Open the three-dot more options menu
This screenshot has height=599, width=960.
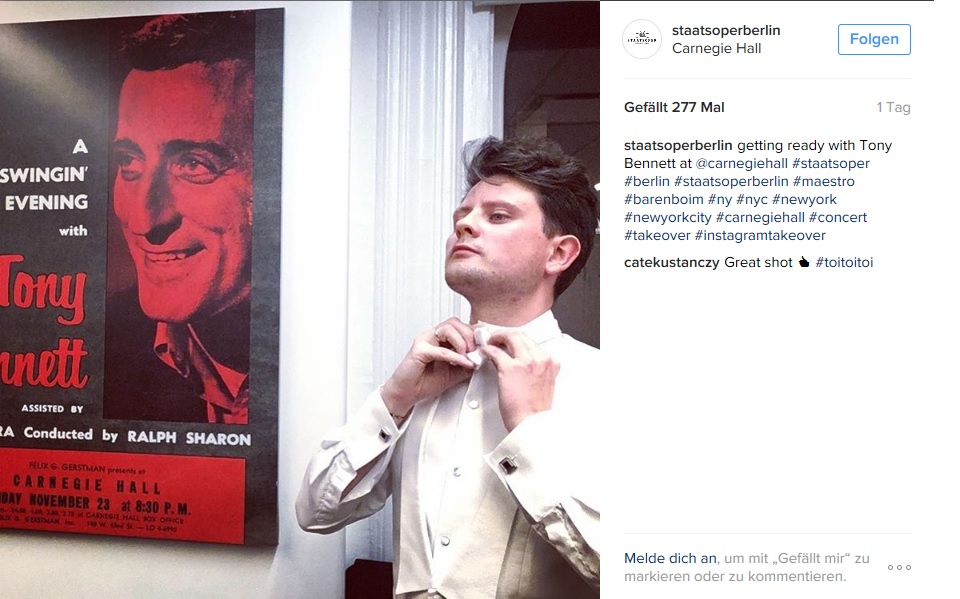(x=899, y=568)
